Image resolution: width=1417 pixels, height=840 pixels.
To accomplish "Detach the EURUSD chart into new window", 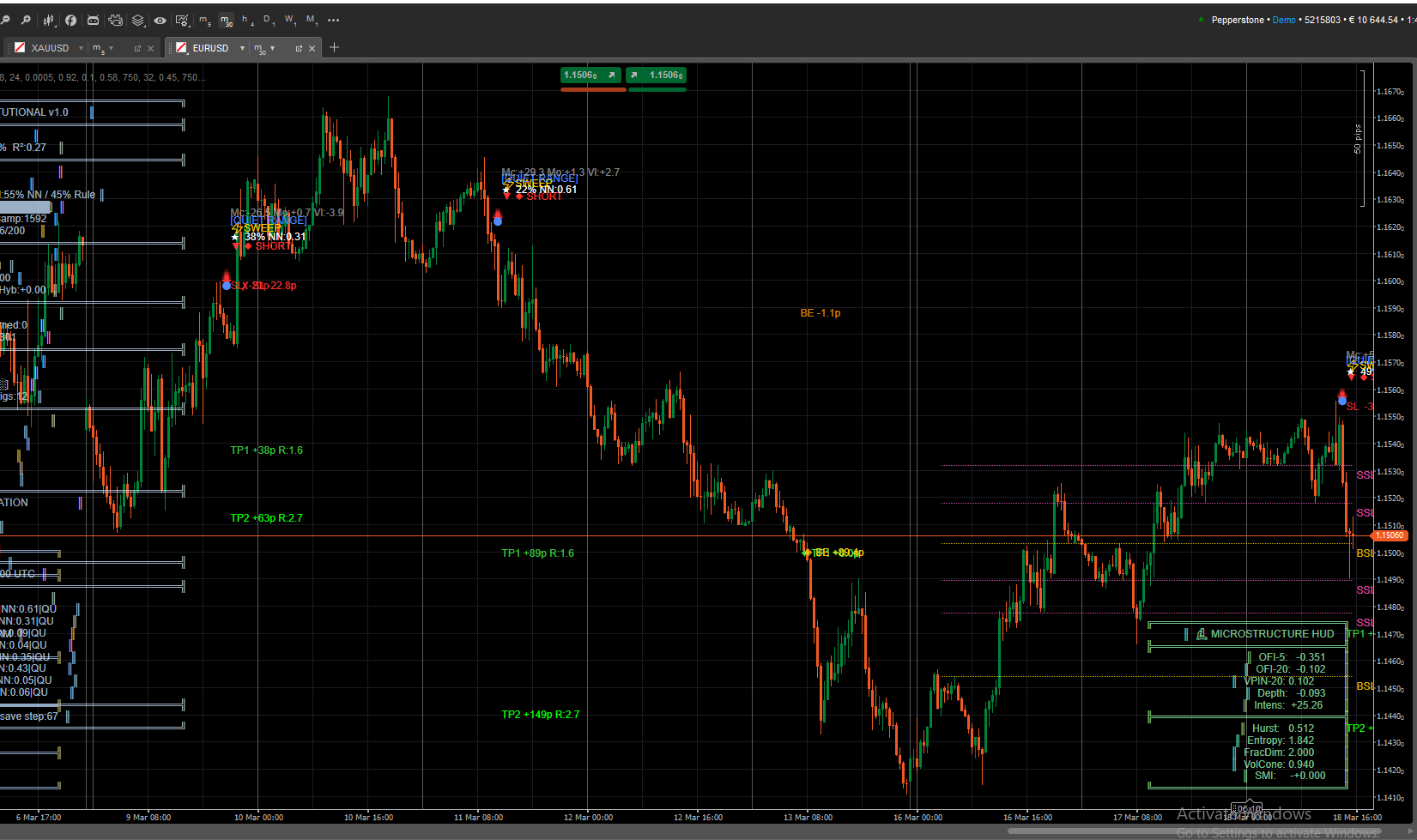I will click(x=299, y=48).
